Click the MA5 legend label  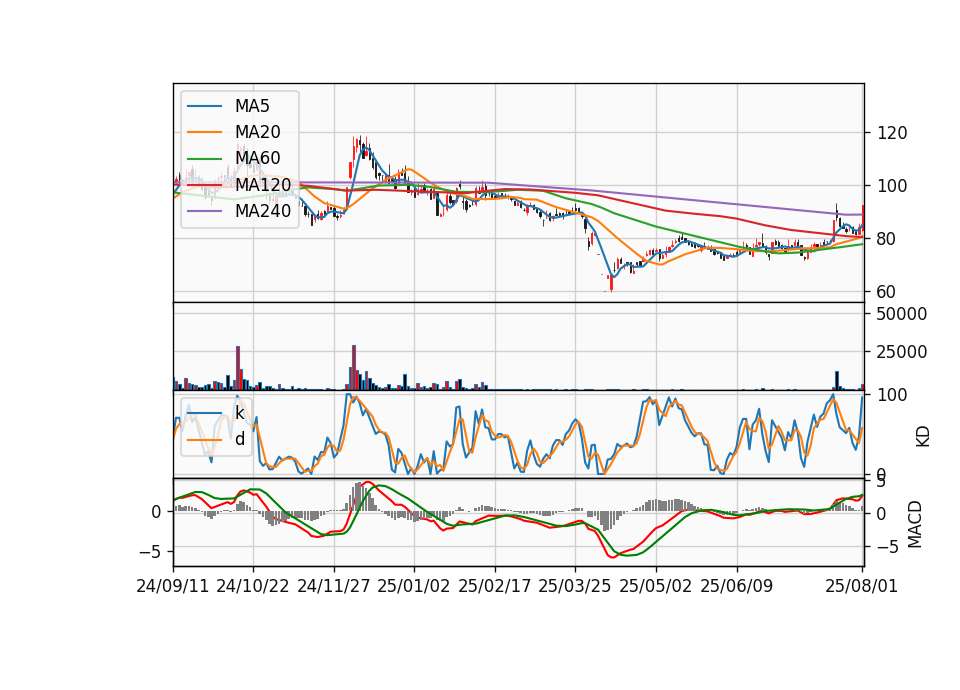tap(252, 106)
